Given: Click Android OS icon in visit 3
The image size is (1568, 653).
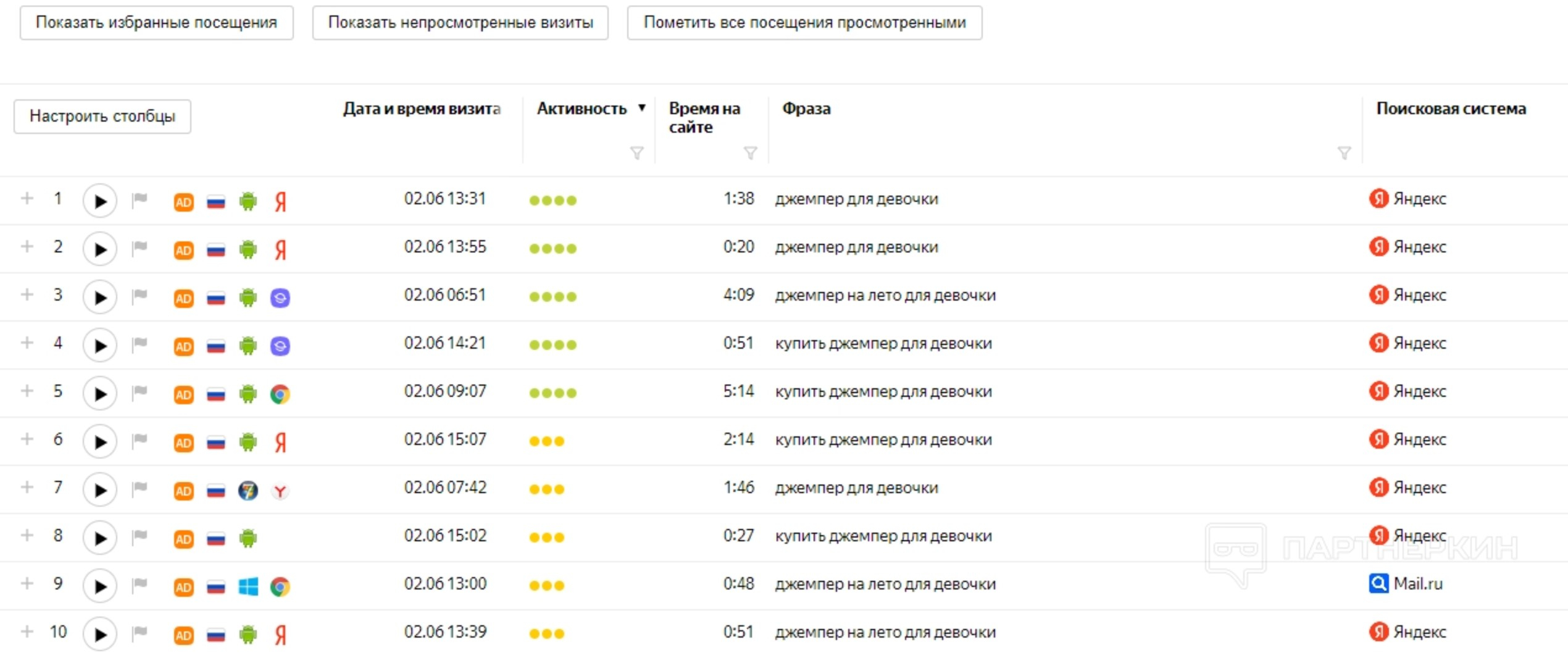Looking at the screenshot, I should pos(248,297).
